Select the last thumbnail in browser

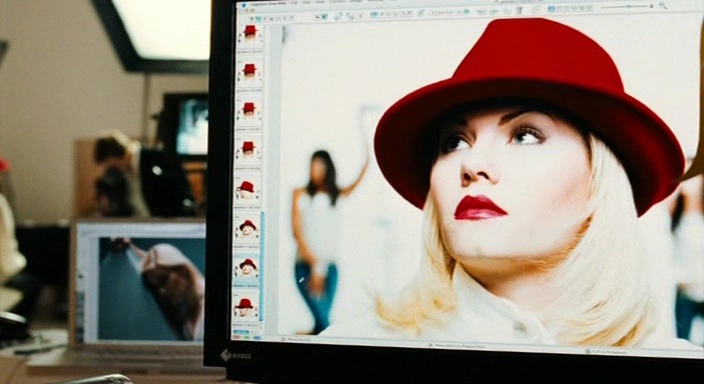[245, 308]
